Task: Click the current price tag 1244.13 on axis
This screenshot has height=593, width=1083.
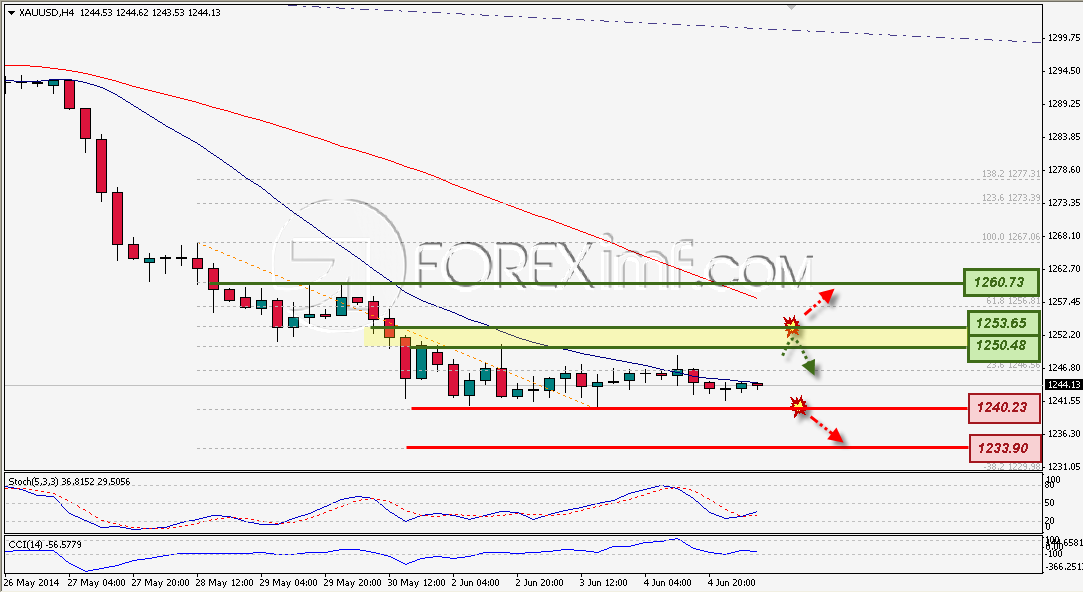Action: (x=1063, y=385)
